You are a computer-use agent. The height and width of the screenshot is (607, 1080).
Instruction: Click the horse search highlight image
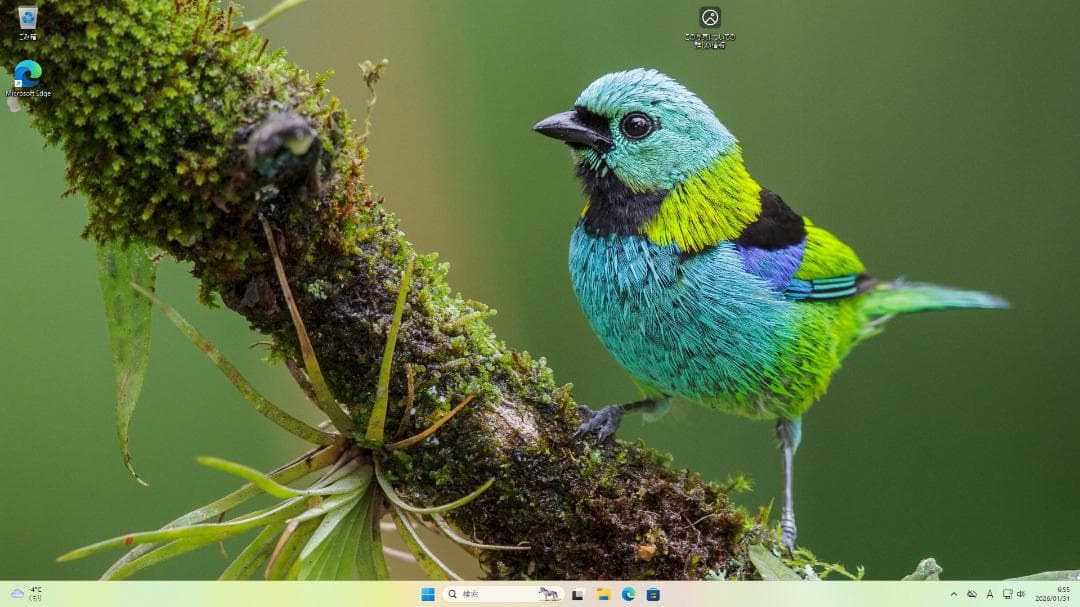(549, 594)
